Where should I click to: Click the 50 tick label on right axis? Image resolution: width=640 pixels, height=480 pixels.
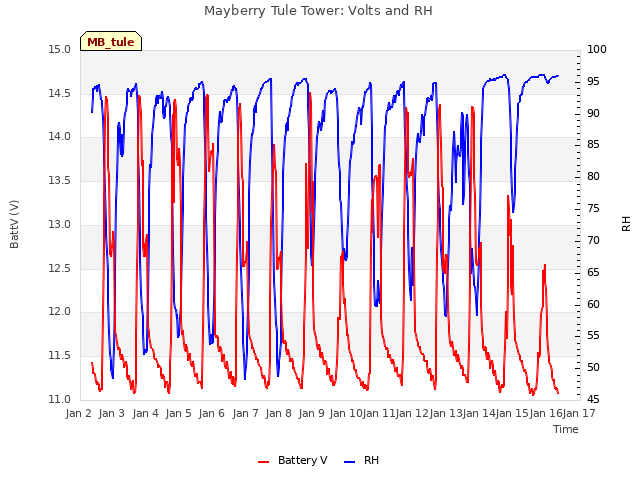593,367
